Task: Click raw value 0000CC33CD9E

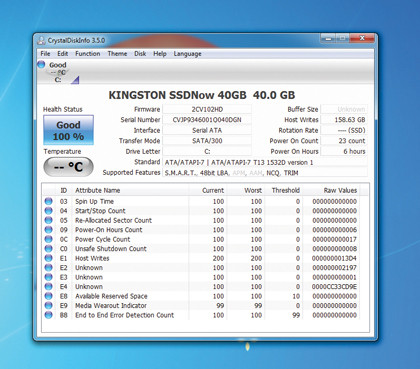Action: 334,287
